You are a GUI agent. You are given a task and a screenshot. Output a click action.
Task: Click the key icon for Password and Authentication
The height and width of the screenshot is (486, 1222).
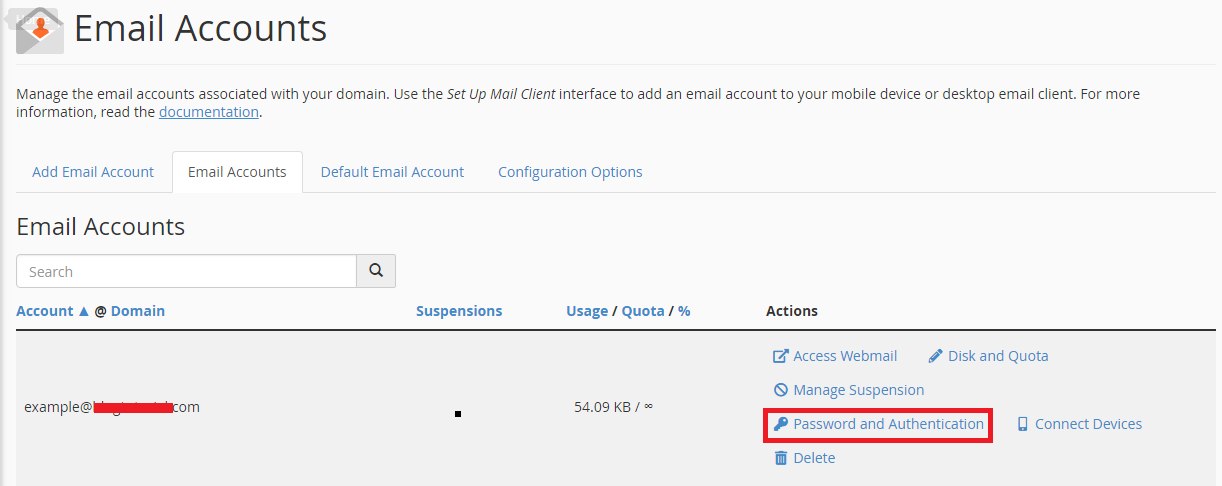[781, 424]
